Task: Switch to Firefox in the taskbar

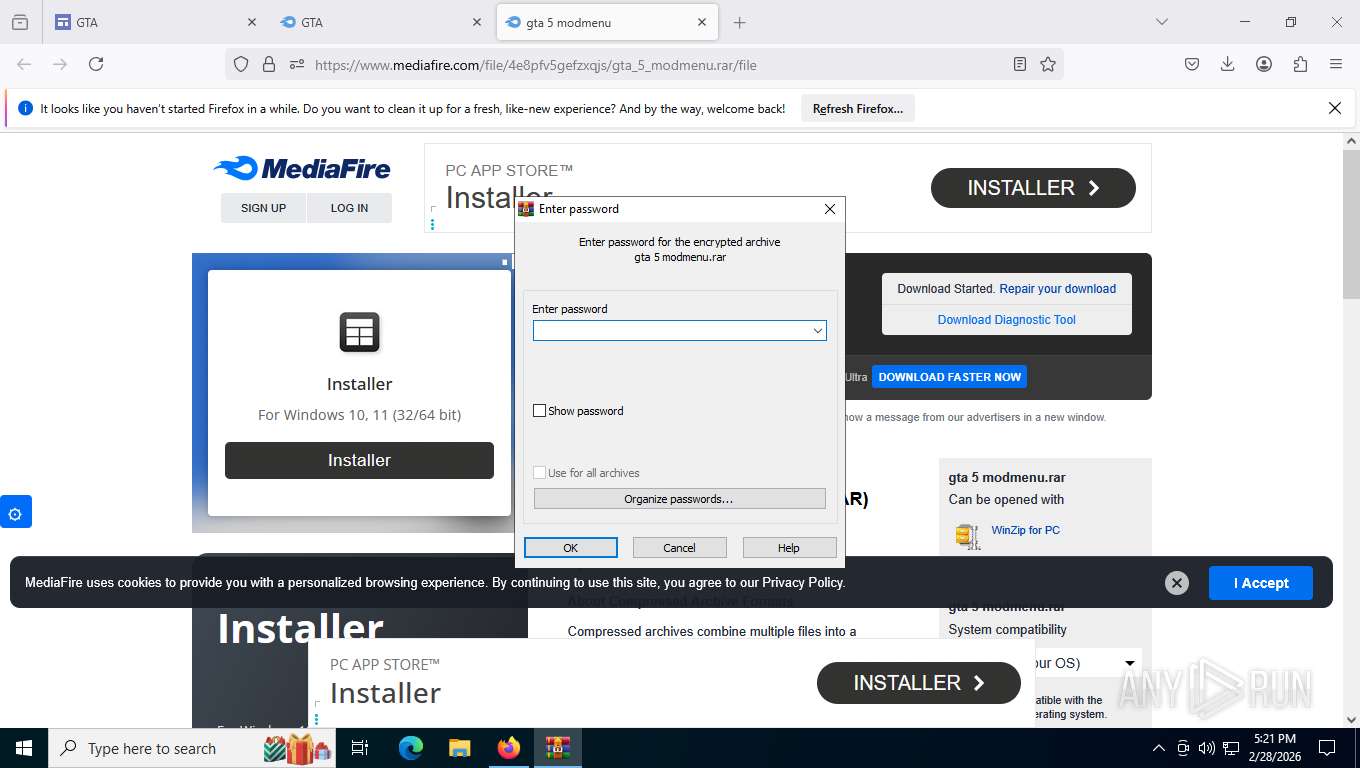Action: [509, 748]
